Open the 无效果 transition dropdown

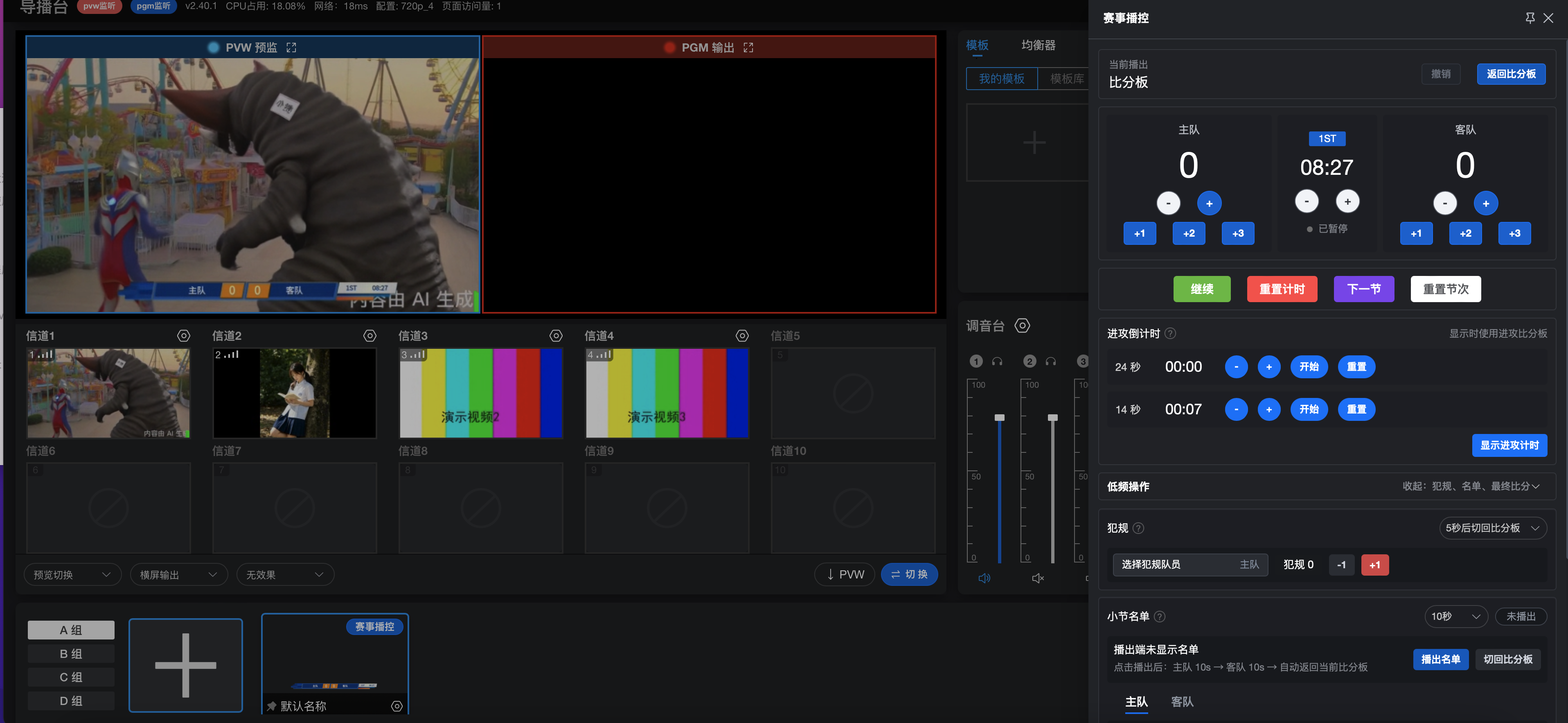285,574
